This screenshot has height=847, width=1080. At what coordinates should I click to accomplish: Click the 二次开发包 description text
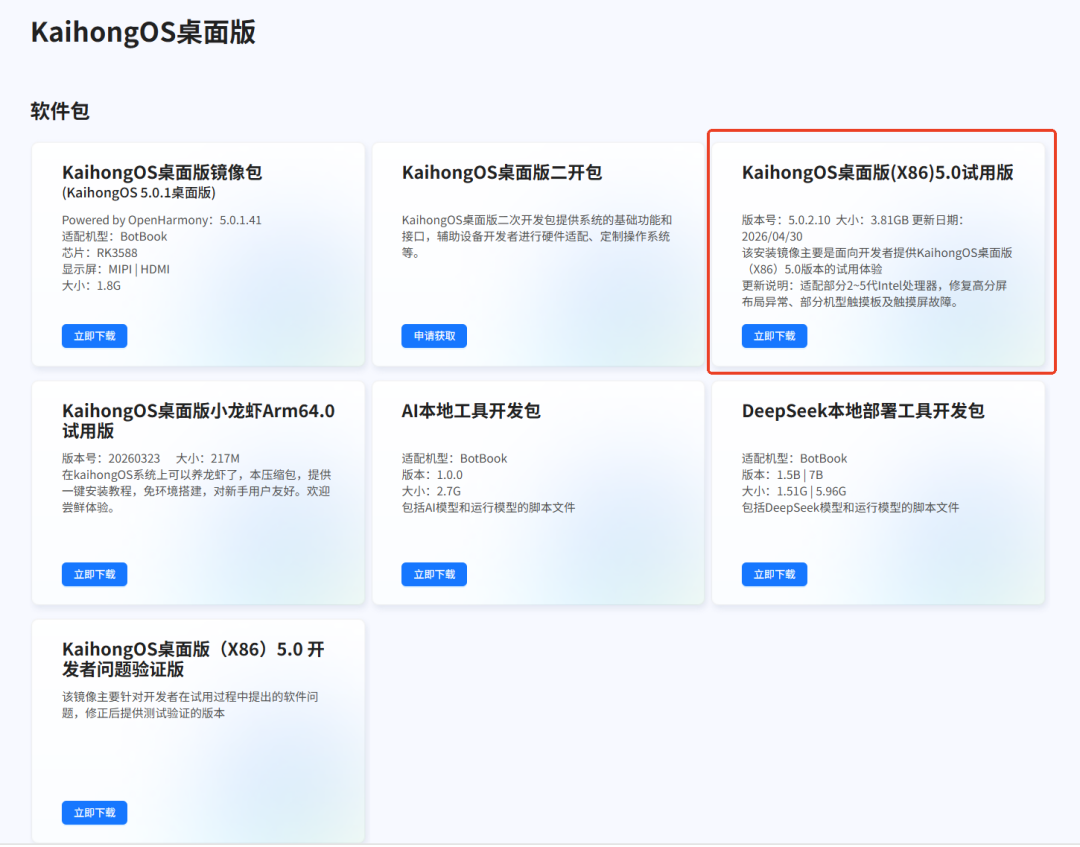pos(537,236)
